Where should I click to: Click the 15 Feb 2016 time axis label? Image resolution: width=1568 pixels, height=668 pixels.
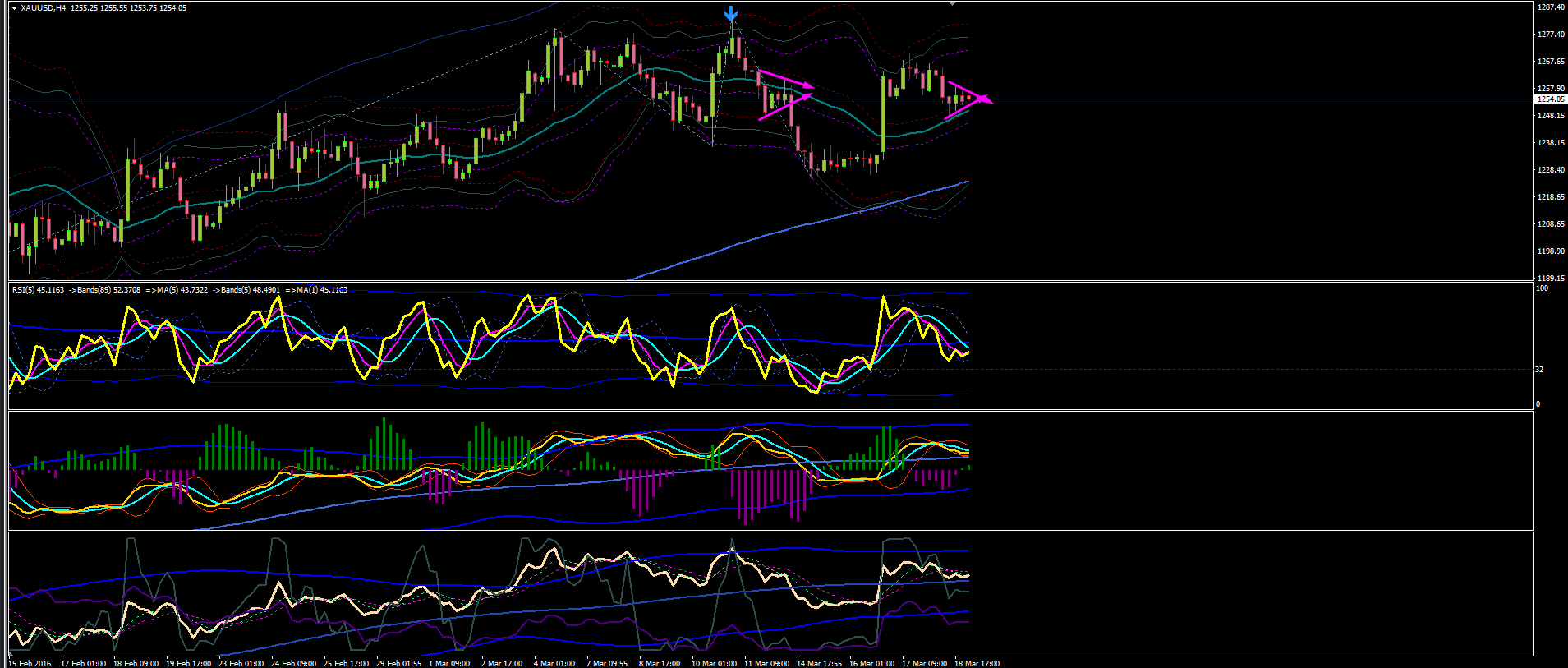point(30,663)
